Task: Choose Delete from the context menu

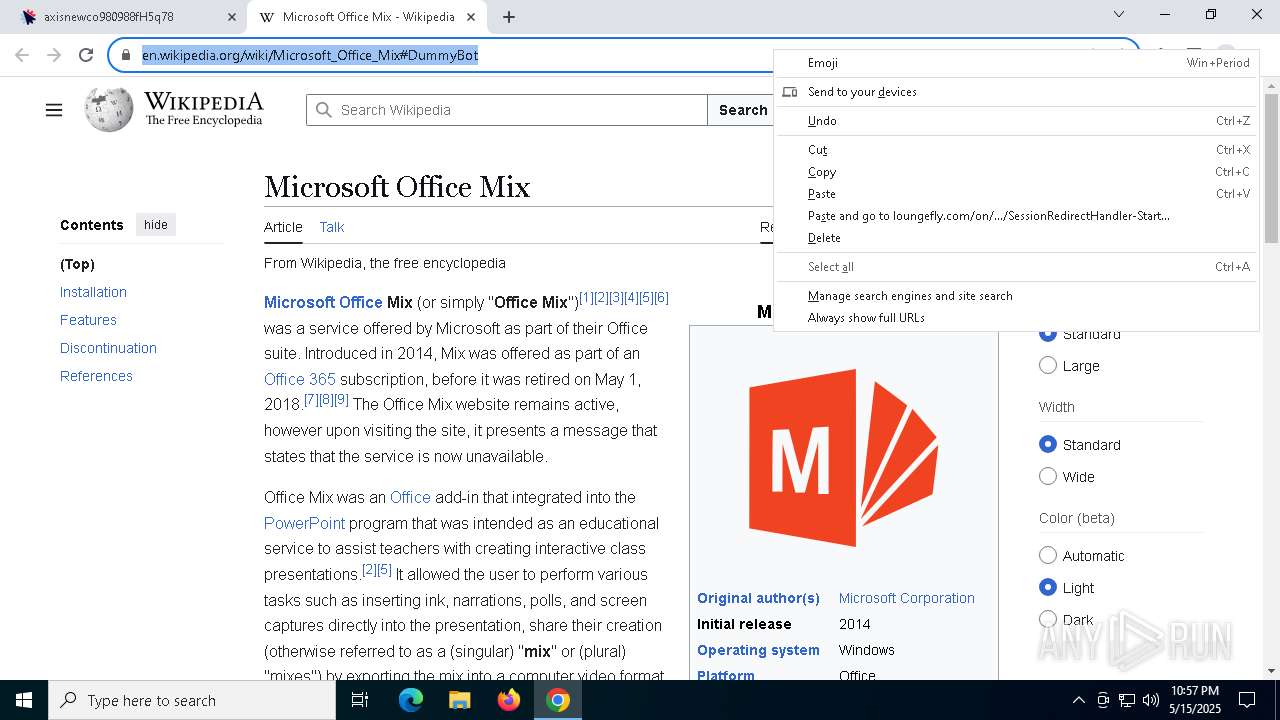Action: (1016, 238)
